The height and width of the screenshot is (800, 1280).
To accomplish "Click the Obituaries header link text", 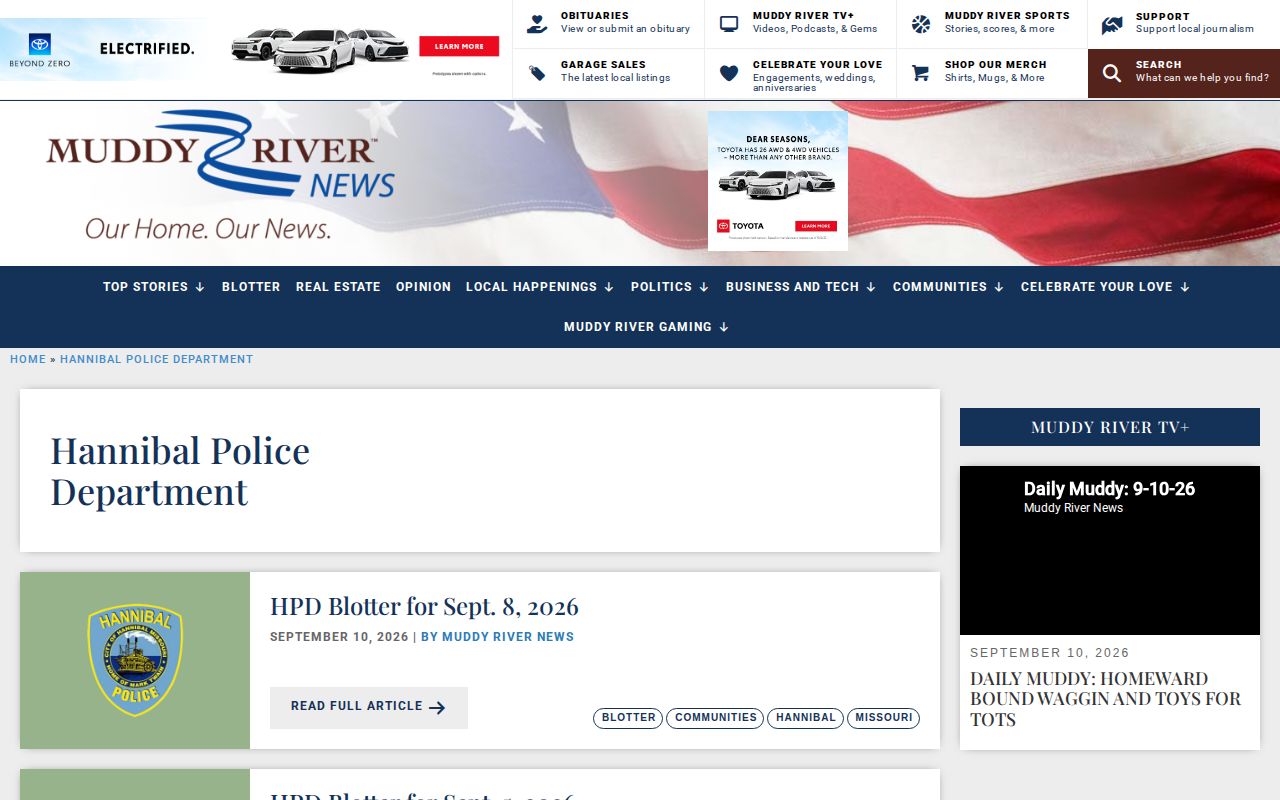I will click(594, 16).
